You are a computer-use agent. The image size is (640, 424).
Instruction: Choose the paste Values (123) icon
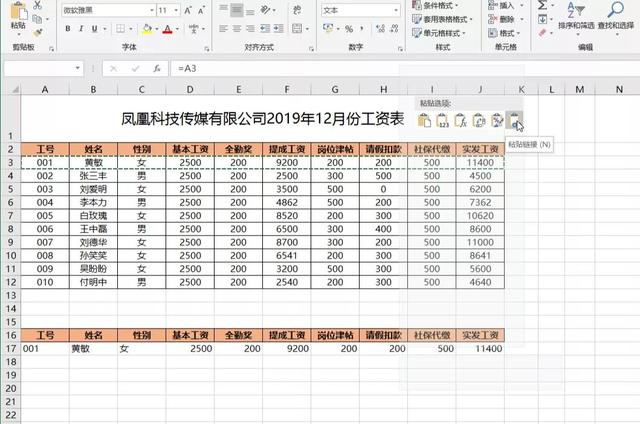[441, 121]
